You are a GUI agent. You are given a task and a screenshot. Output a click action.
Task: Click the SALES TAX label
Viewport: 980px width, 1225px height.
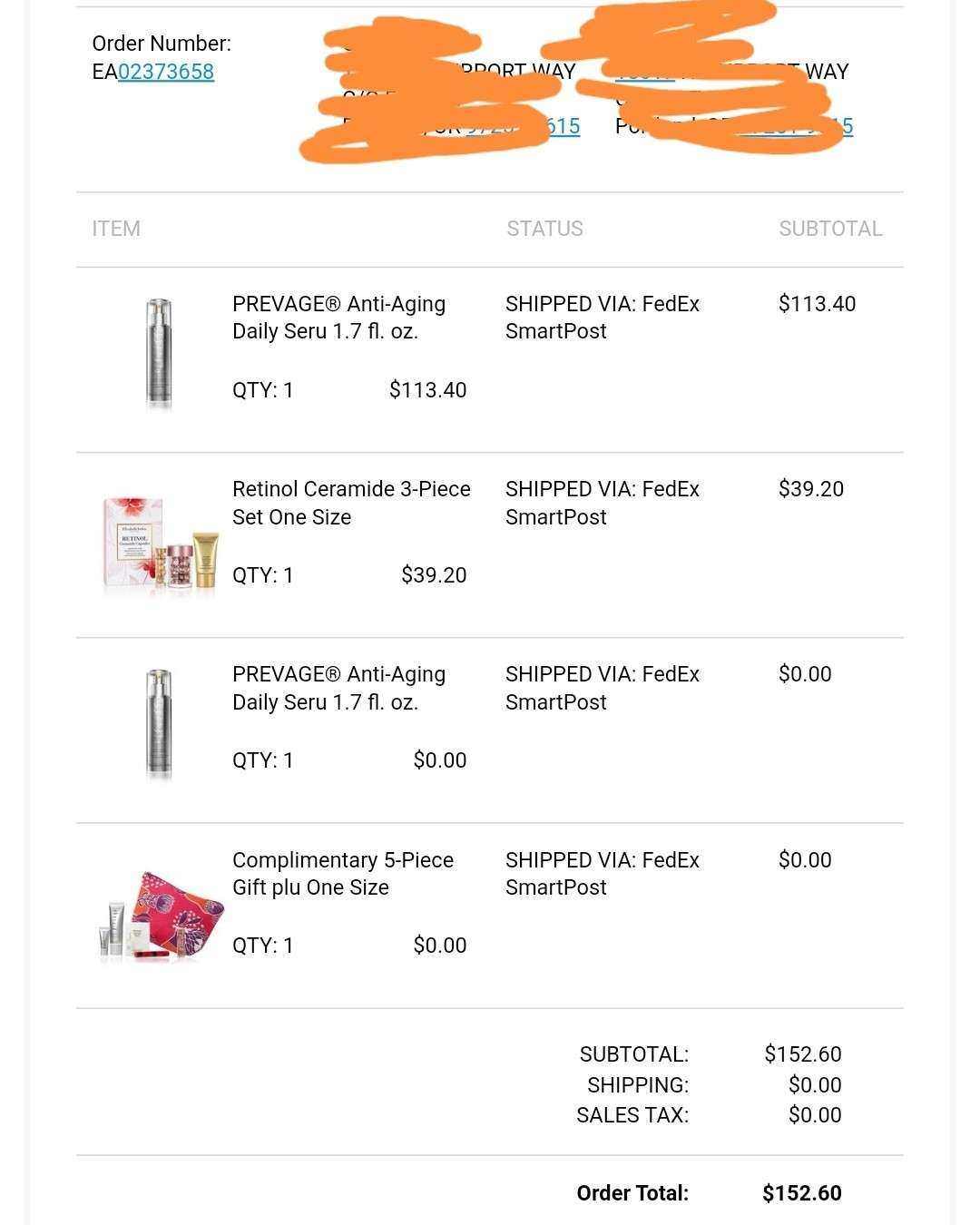(632, 1115)
